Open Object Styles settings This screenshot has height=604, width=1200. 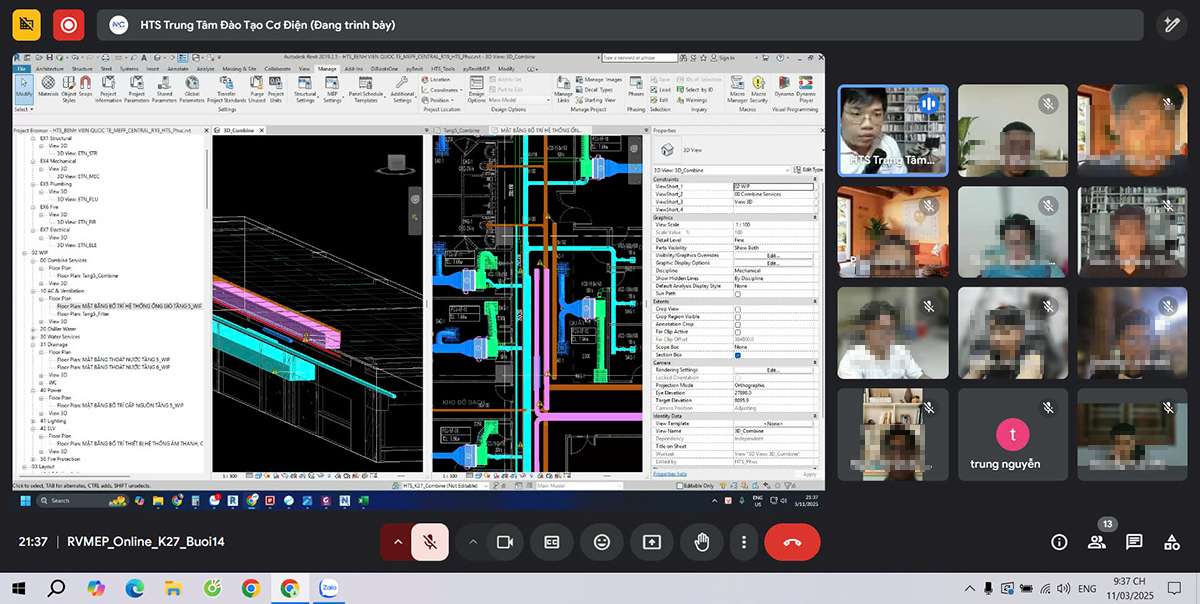coord(68,89)
